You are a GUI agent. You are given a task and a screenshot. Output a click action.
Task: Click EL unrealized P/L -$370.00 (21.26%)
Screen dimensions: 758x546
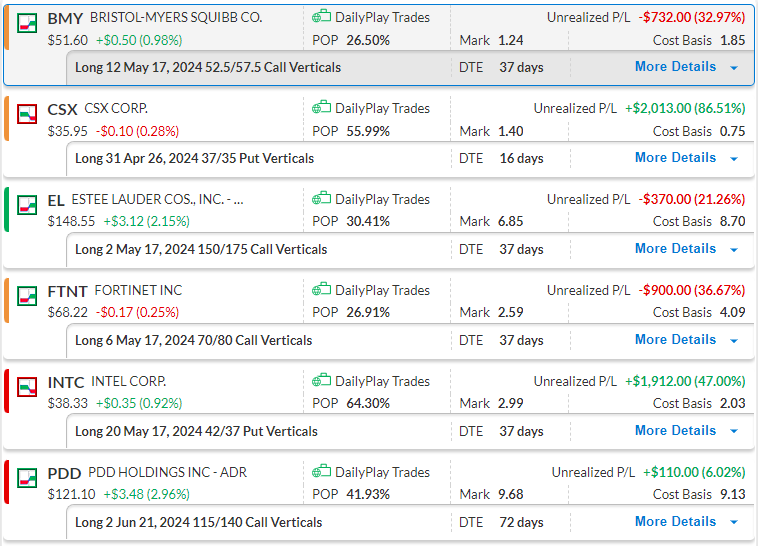pos(692,199)
